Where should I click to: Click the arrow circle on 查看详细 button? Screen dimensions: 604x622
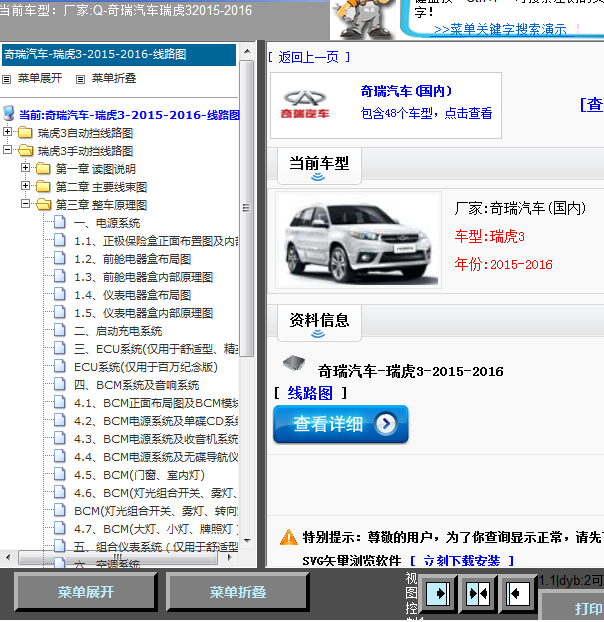point(386,424)
